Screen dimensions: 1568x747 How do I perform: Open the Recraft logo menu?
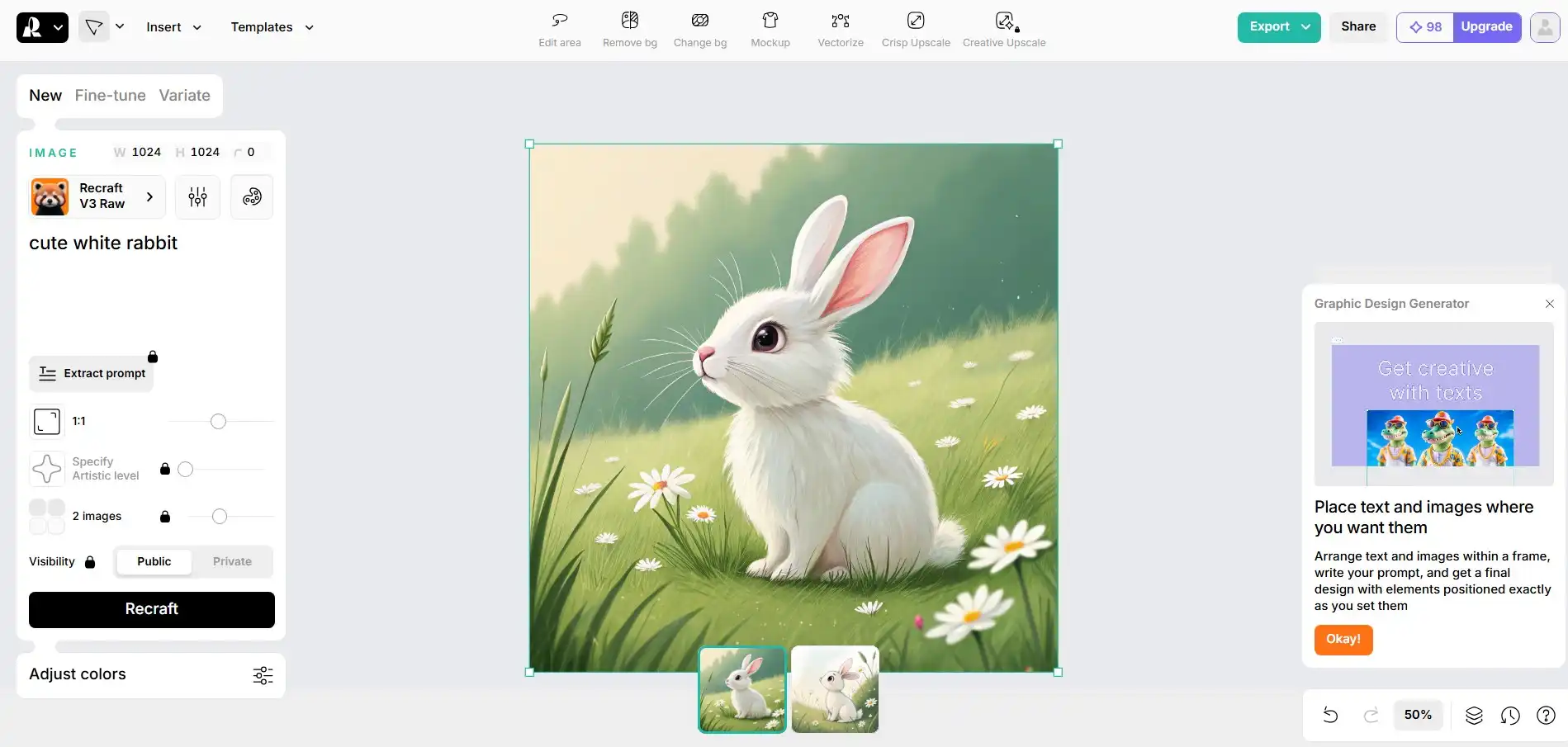[42, 27]
